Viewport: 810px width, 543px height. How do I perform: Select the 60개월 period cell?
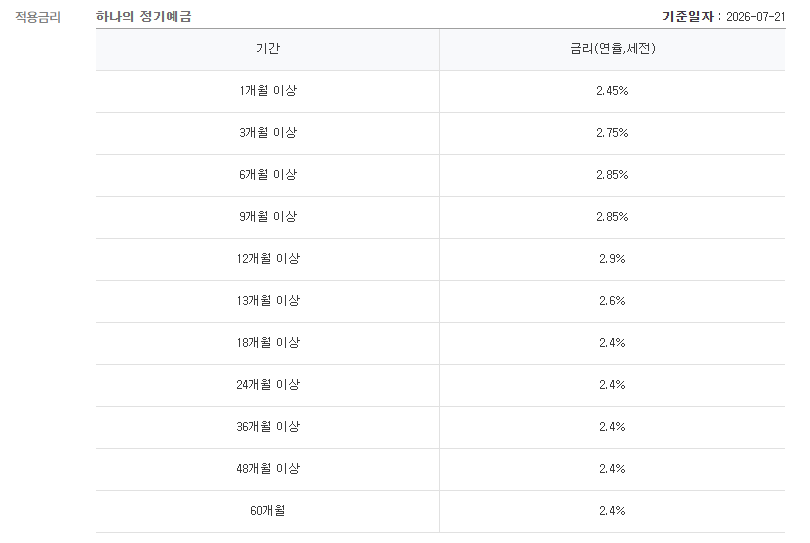pos(268,511)
